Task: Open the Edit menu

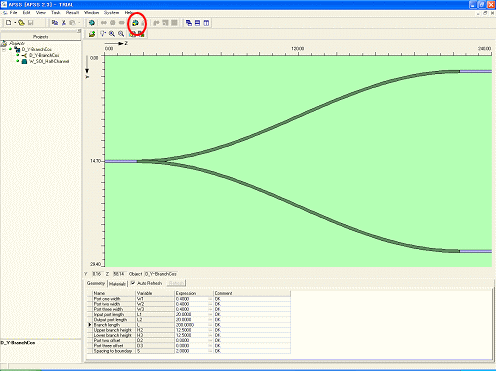Action: pyautogui.click(x=27, y=13)
